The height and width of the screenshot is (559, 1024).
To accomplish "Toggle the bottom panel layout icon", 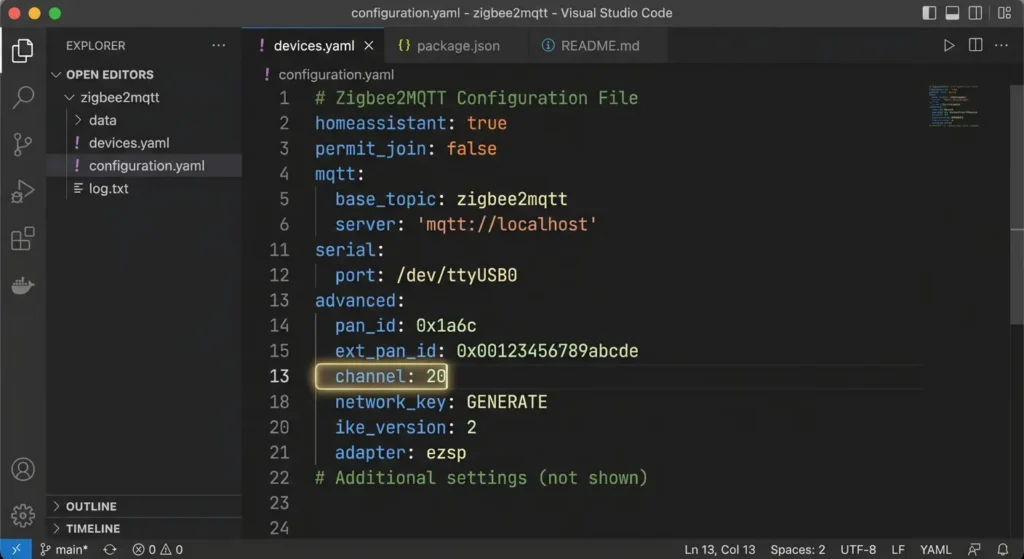I will click(952, 13).
